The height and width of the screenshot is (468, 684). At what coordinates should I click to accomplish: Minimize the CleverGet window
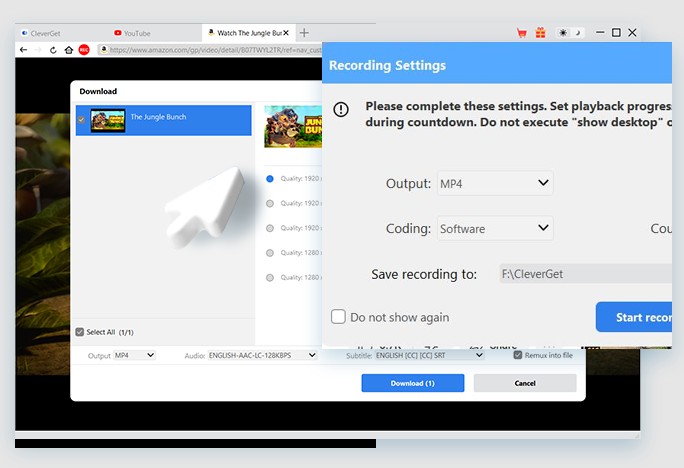pos(600,32)
